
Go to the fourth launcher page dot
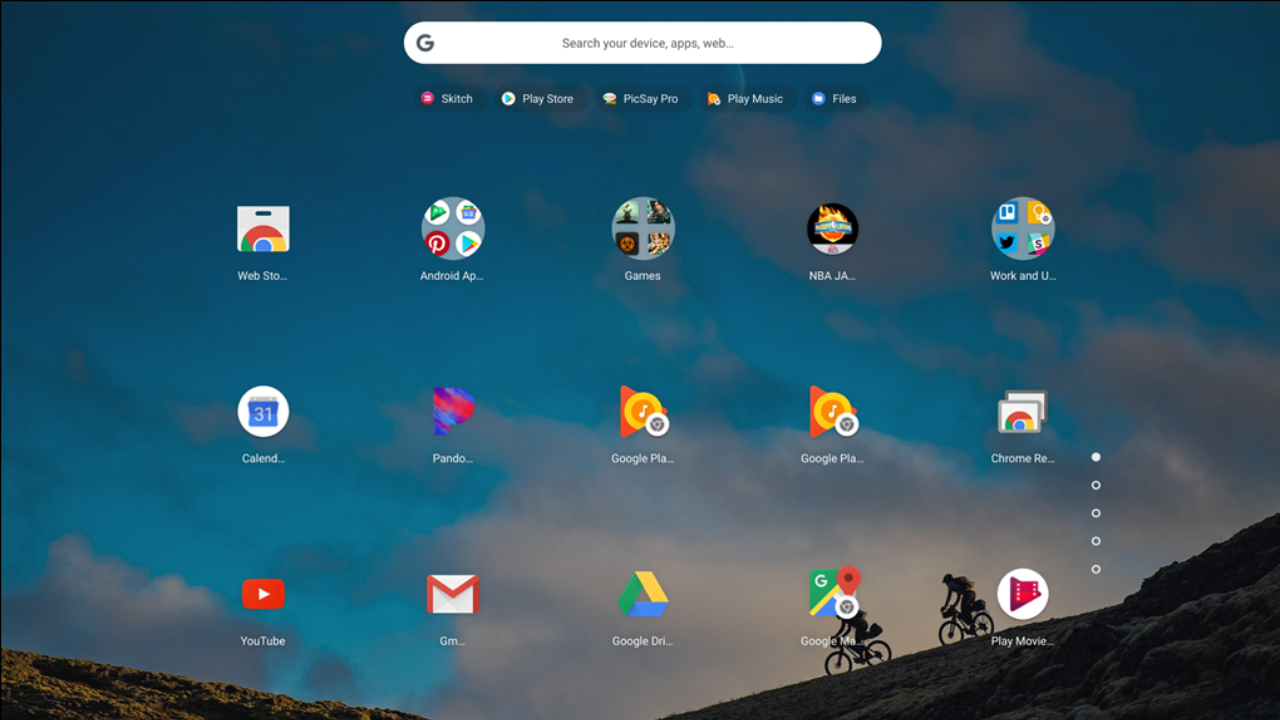point(1096,541)
